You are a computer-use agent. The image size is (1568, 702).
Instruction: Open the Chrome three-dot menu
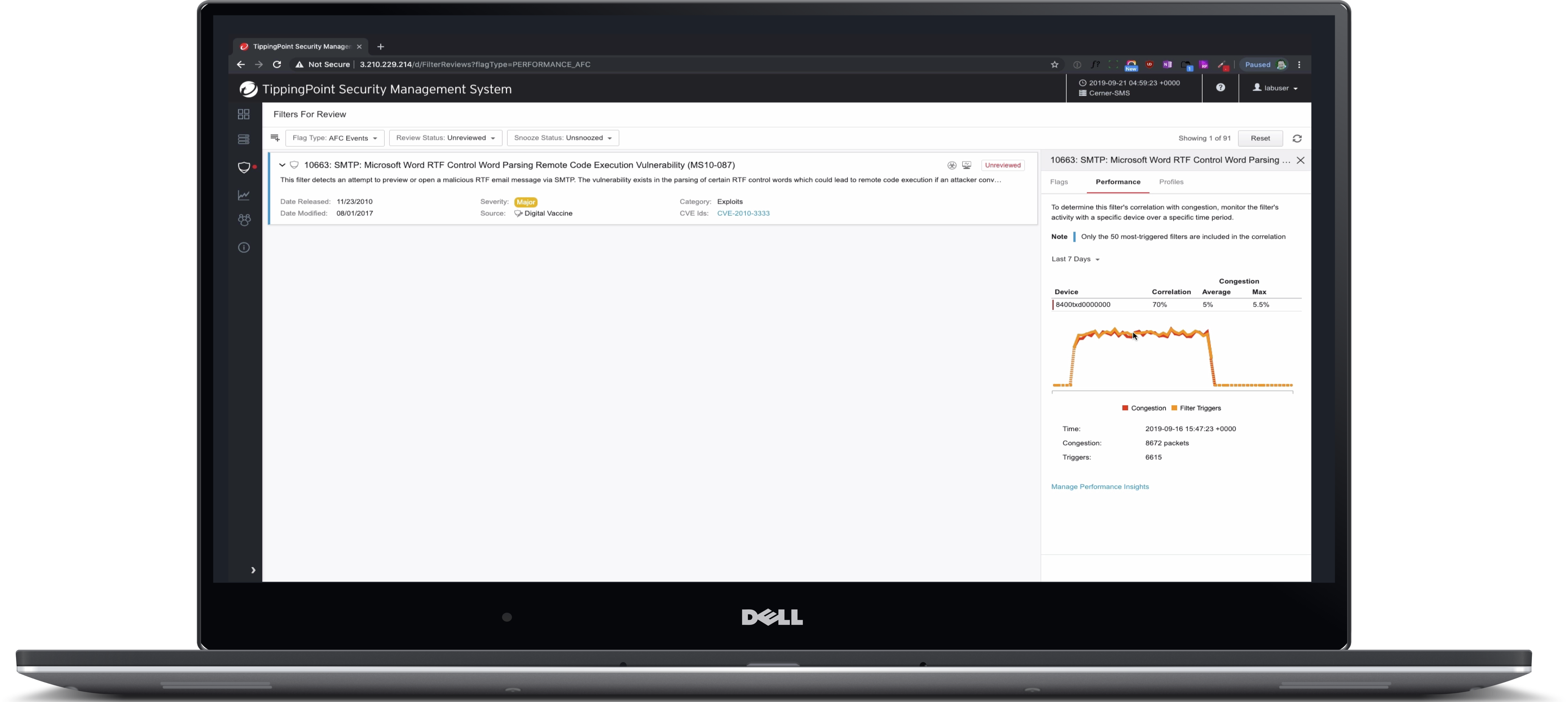(x=1299, y=65)
